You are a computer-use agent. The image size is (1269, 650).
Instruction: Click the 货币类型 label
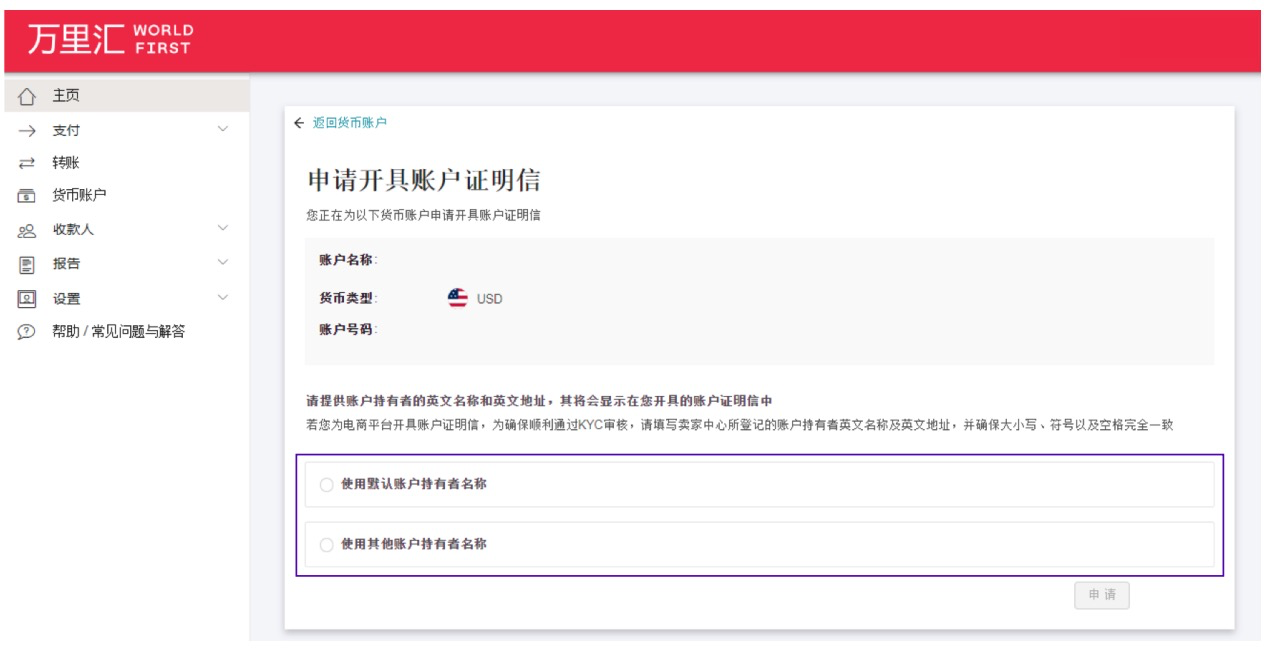[348, 298]
